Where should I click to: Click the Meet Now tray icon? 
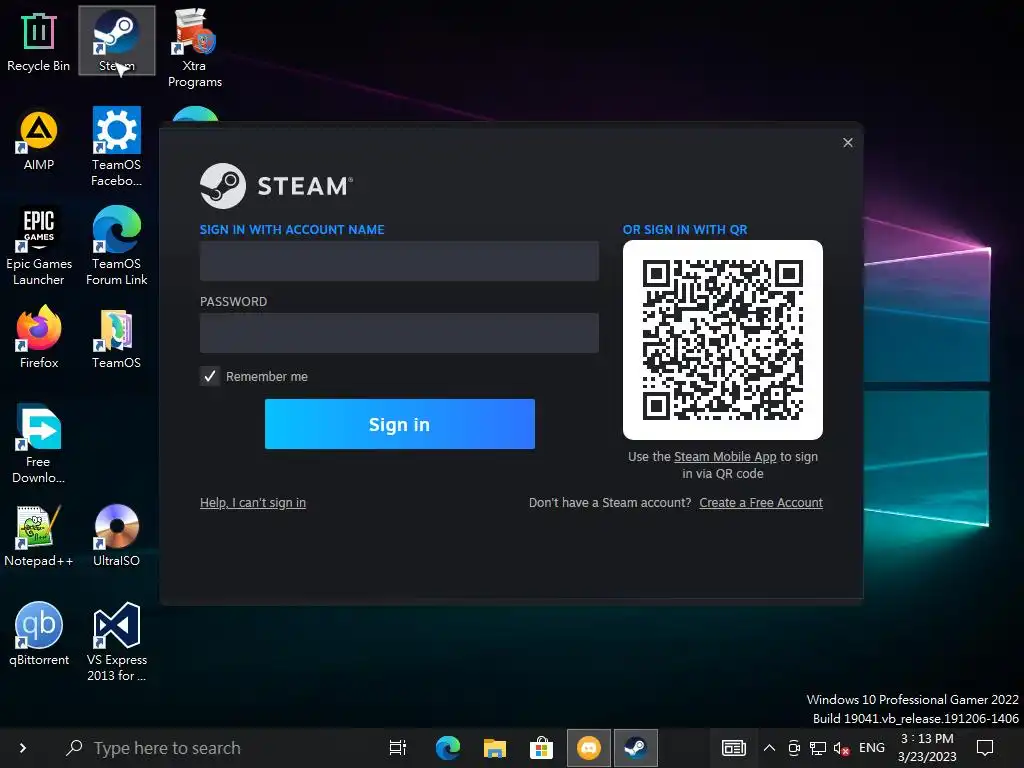793,748
